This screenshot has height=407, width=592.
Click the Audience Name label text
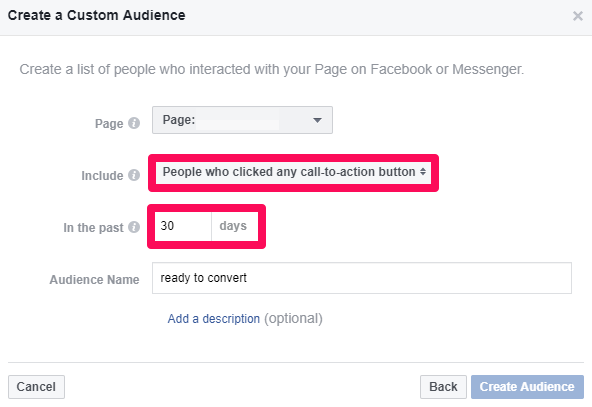point(94,280)
